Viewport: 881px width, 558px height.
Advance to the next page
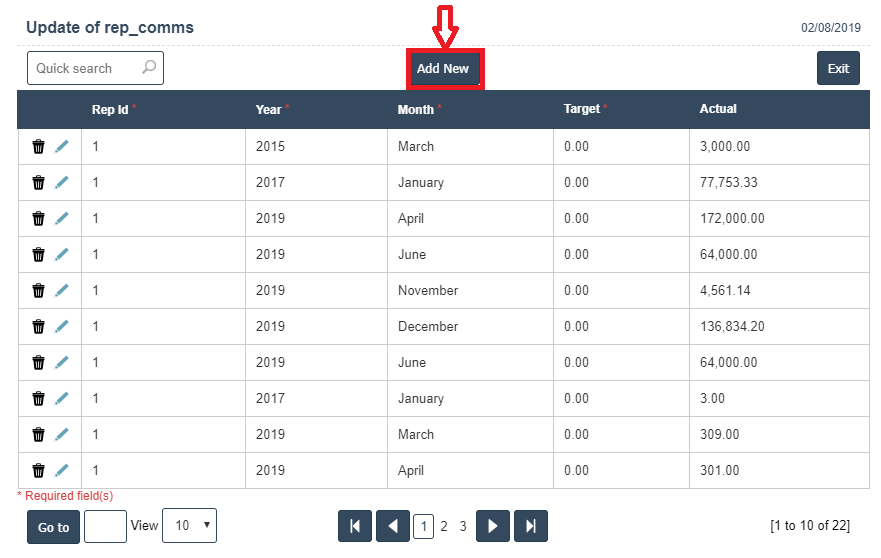coord(493,527)
